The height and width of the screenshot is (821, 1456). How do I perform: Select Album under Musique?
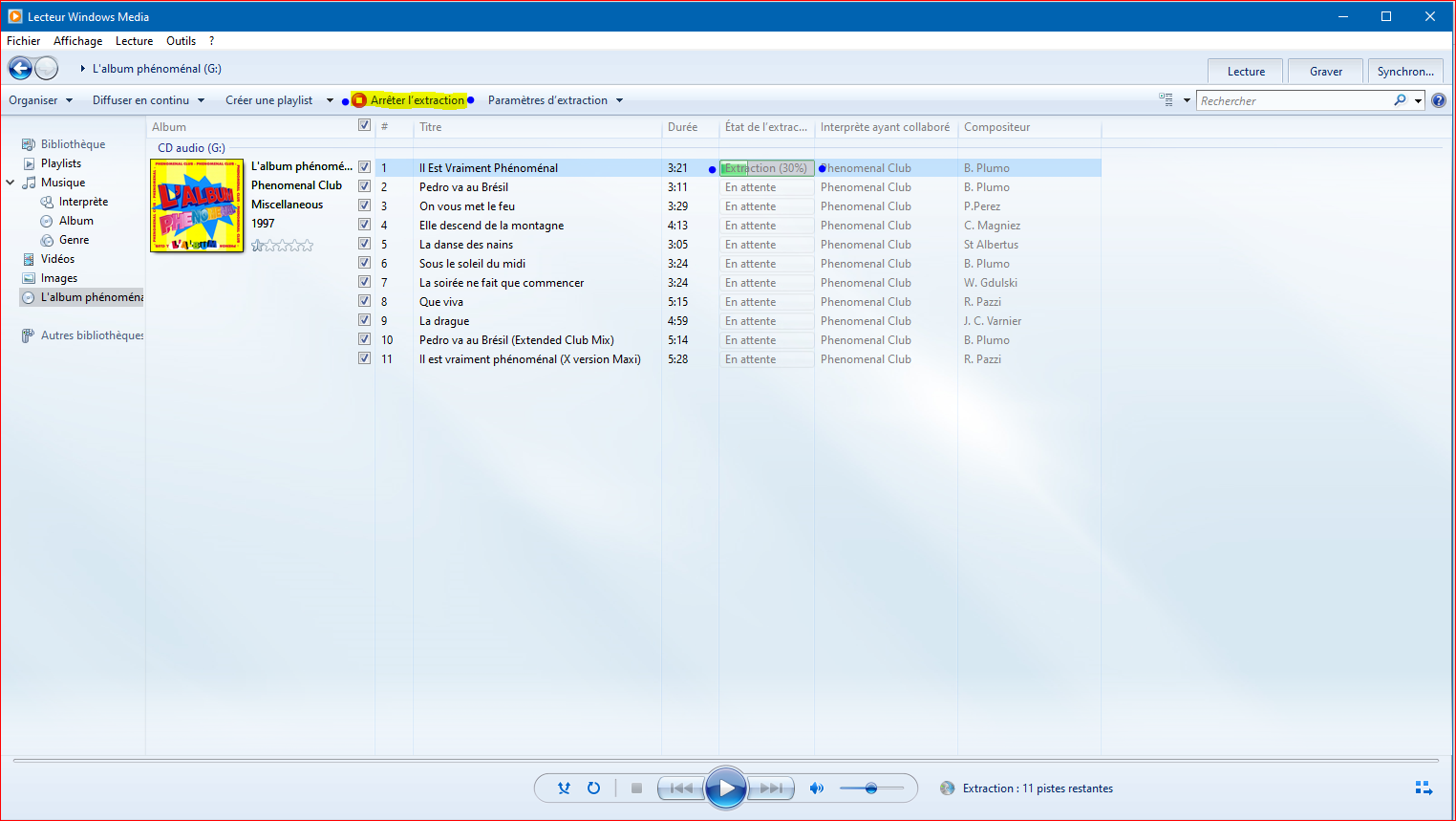(75, 221)
